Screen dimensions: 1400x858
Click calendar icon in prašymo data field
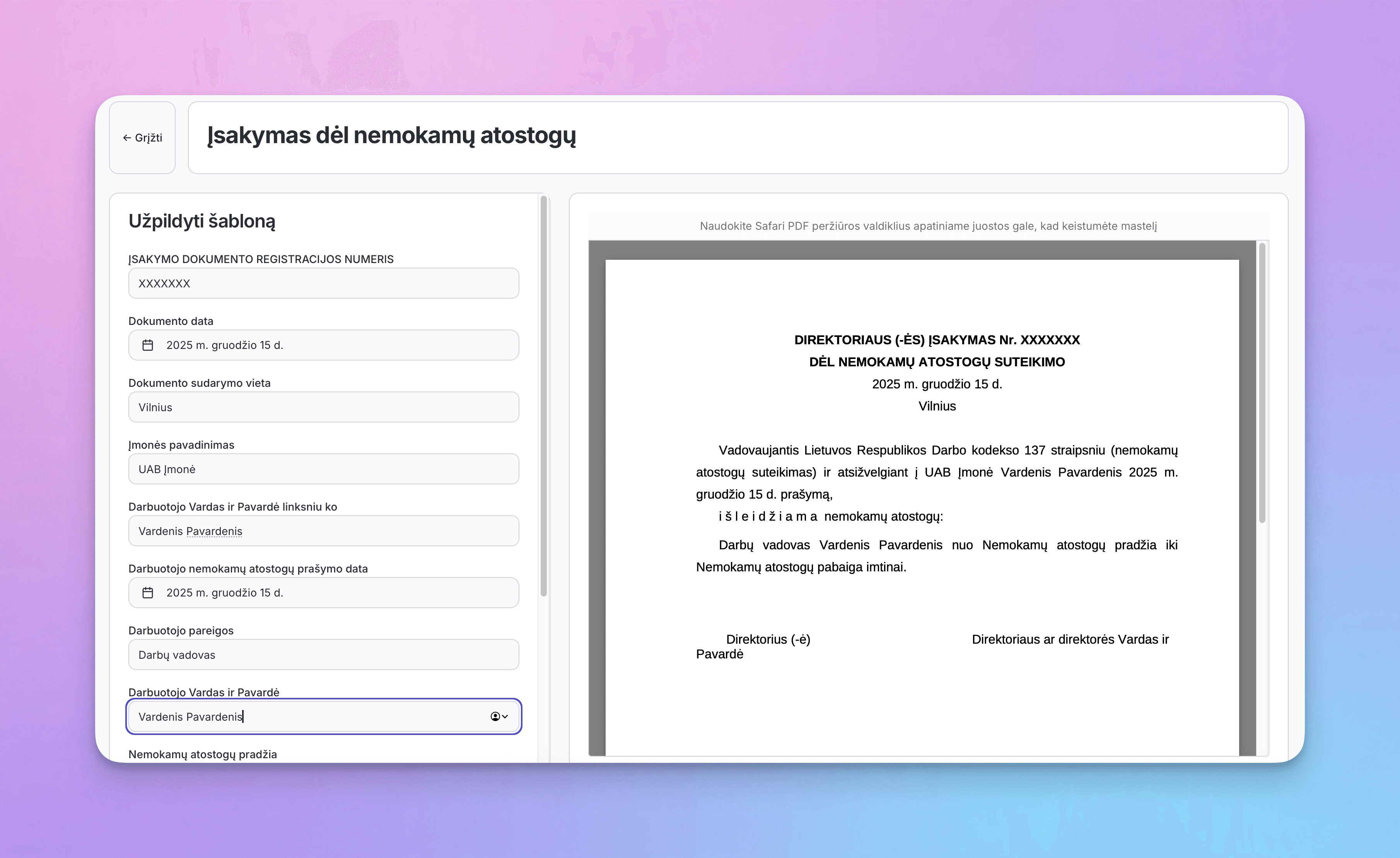coord(148,593)
